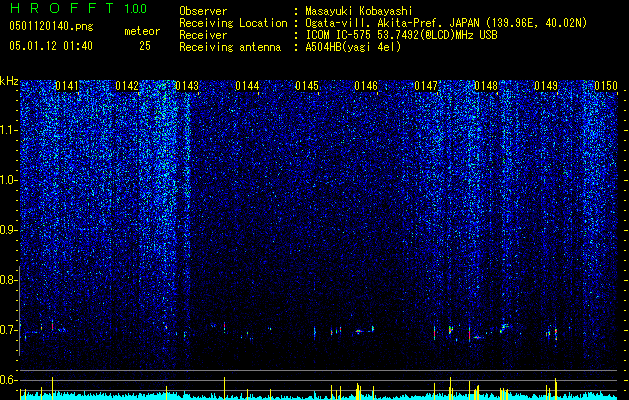
Task: Click the meteor count value 25
Action: 145,46
